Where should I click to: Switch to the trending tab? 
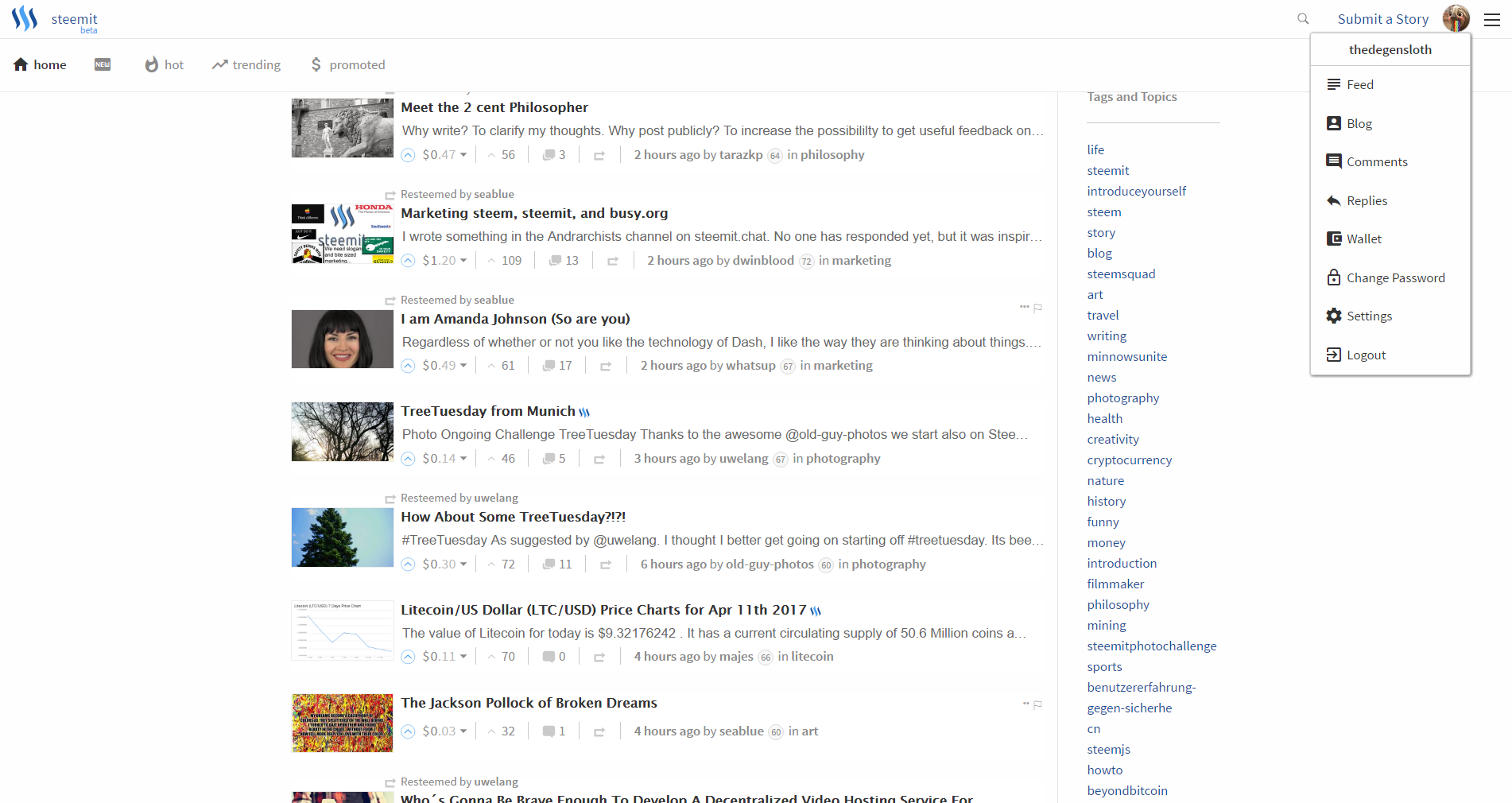point(246,65)
